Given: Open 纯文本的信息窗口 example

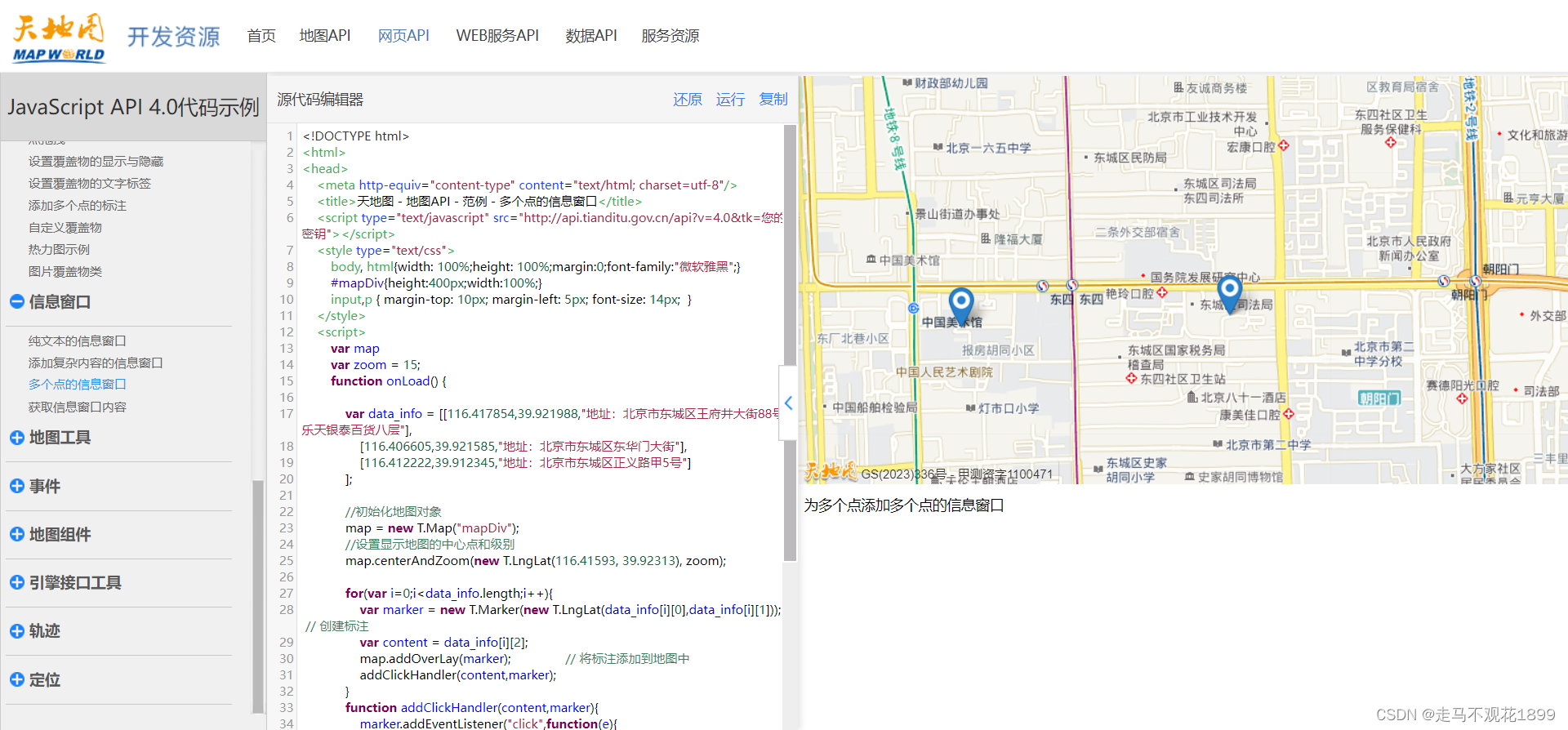Looking at the screenshot, I should click(78, 341).
